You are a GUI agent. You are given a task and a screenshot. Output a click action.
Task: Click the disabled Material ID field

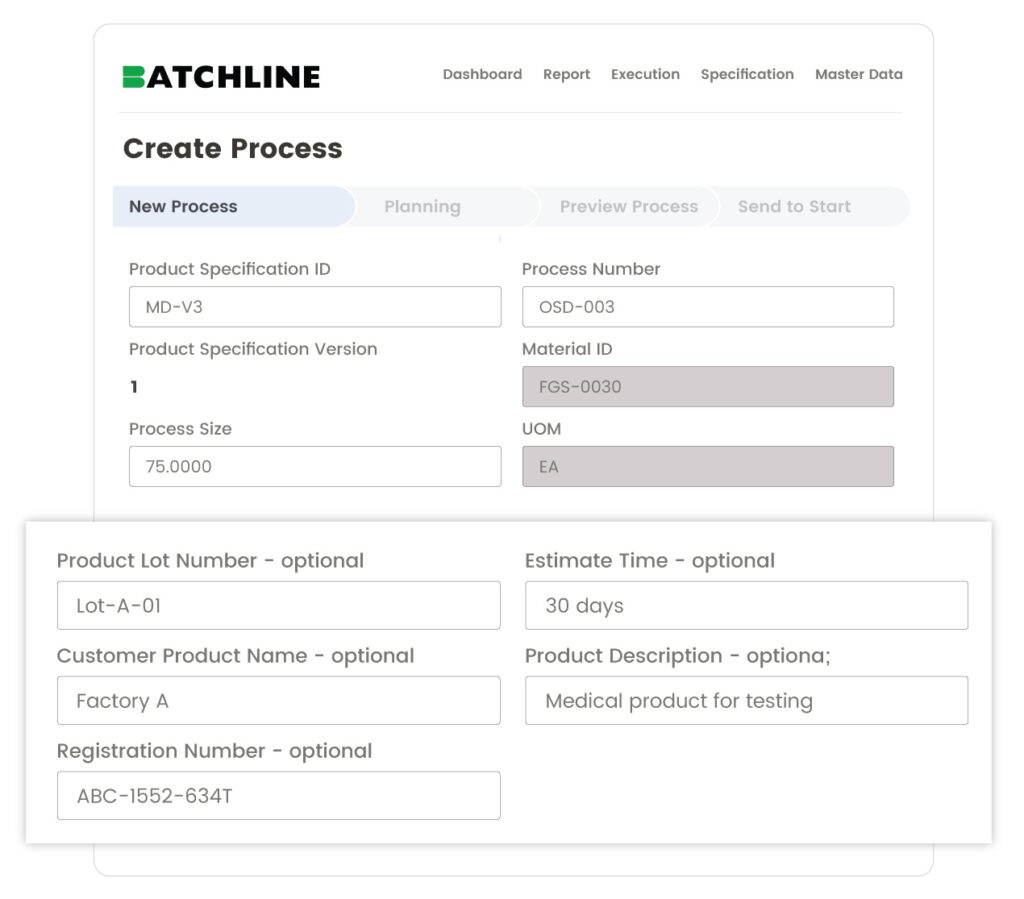click(x=707, y=387)
